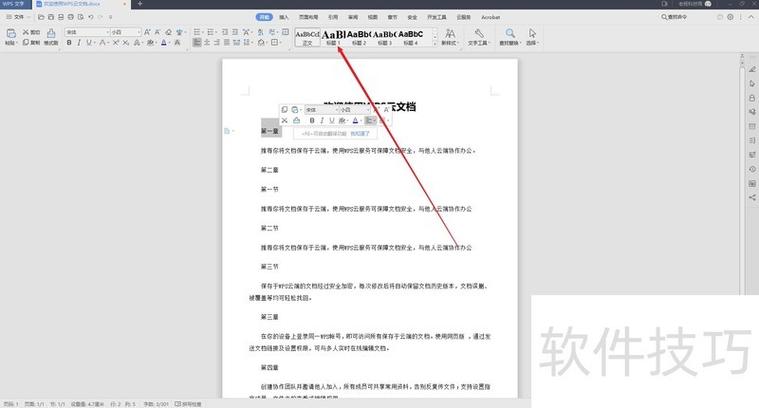Click the share icon in right sidebar
759x408 pixels.
pos(752,197)
